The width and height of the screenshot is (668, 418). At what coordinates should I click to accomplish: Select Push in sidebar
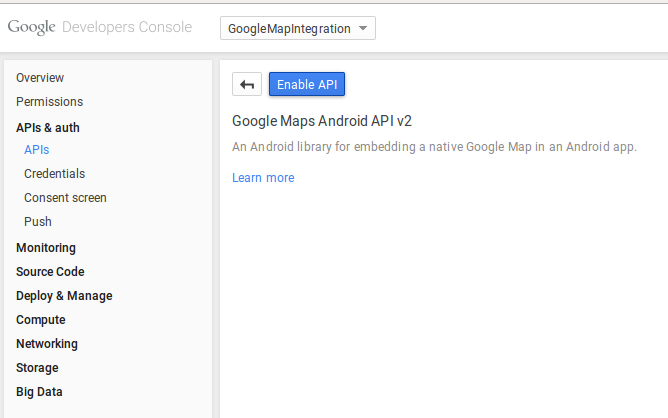click(x=38, y=222)
